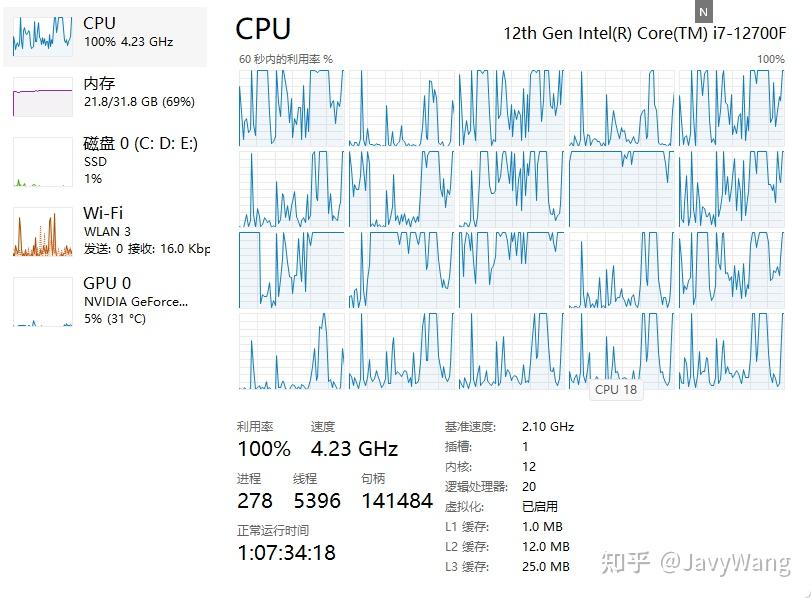
Task: Open the Wi-Fi network graph thumbnail
Action: (x=42, y=232)
